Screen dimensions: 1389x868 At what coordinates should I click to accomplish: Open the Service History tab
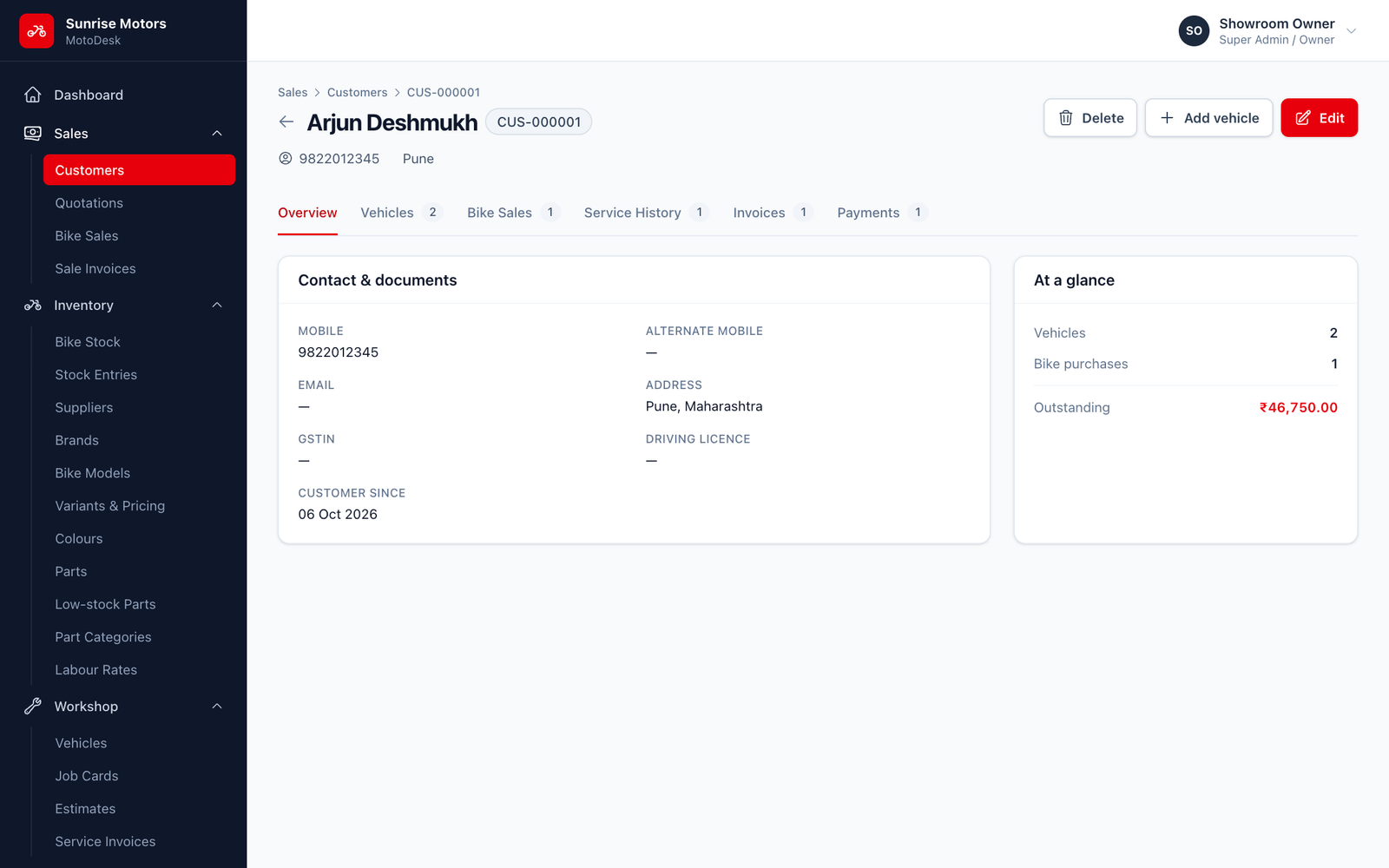click(646, 213)
